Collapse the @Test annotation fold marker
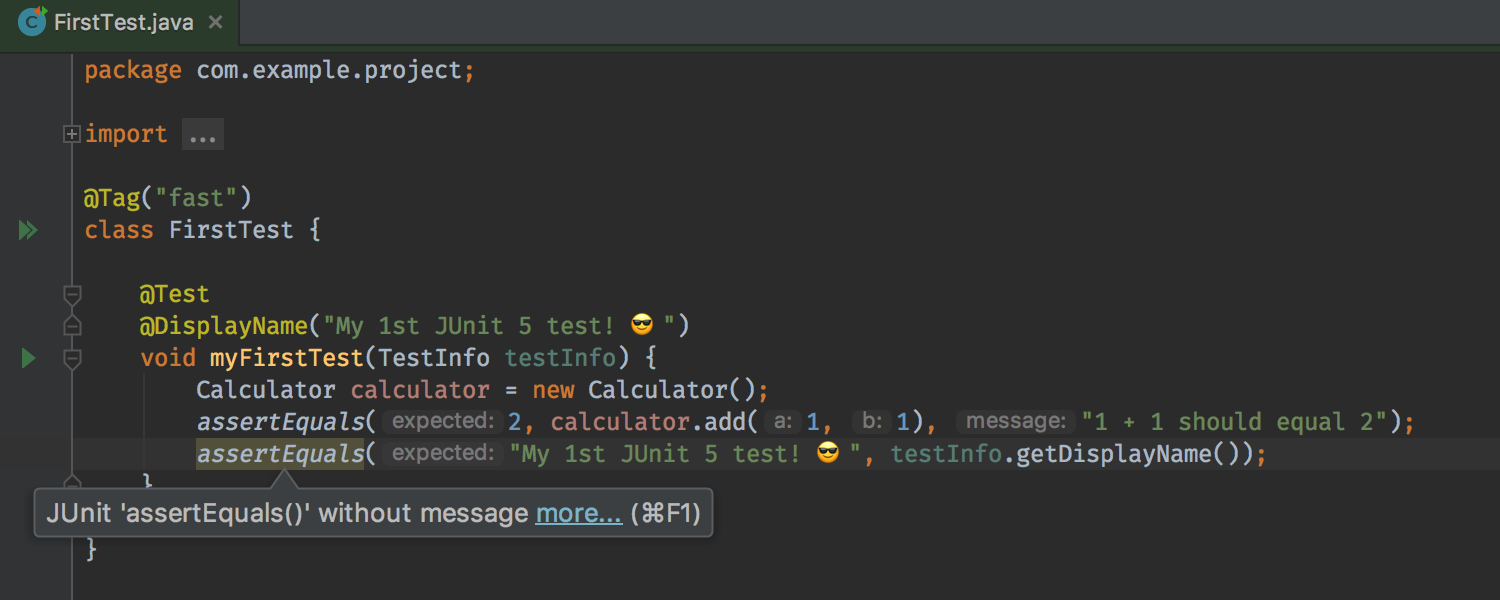The width and height of the screenshot is (1500, 600). [72, 294]
